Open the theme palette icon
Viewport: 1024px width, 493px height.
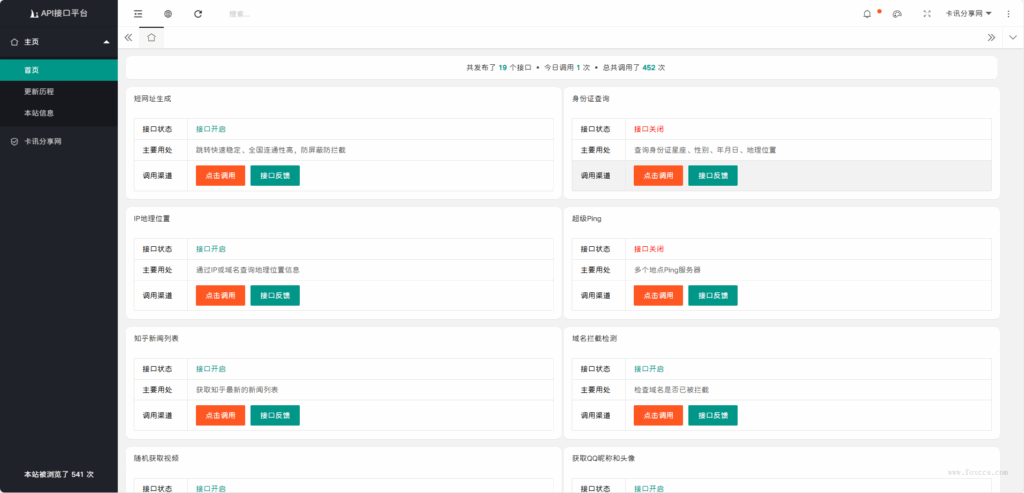pyautogui.click(x=897, y=14)
